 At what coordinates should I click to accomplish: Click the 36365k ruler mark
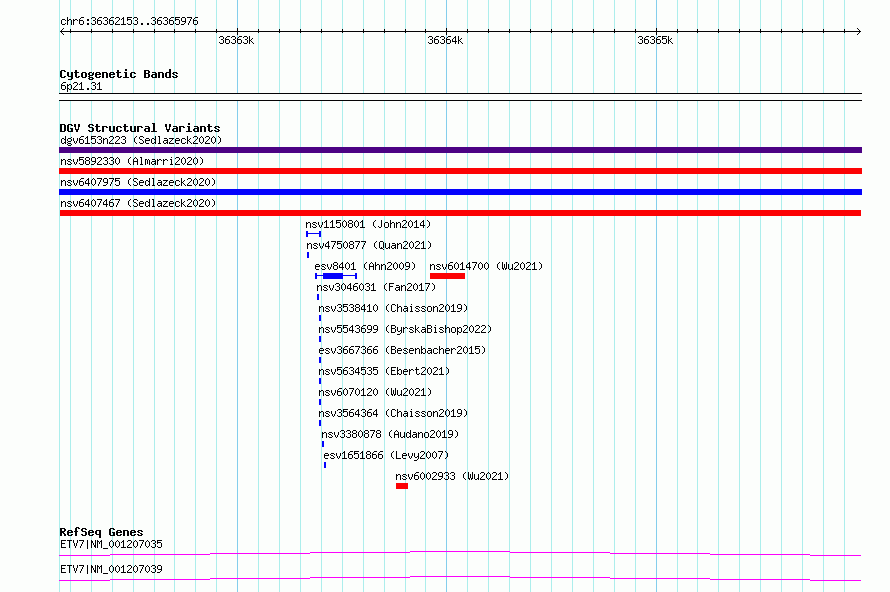[x=655, y=40]
